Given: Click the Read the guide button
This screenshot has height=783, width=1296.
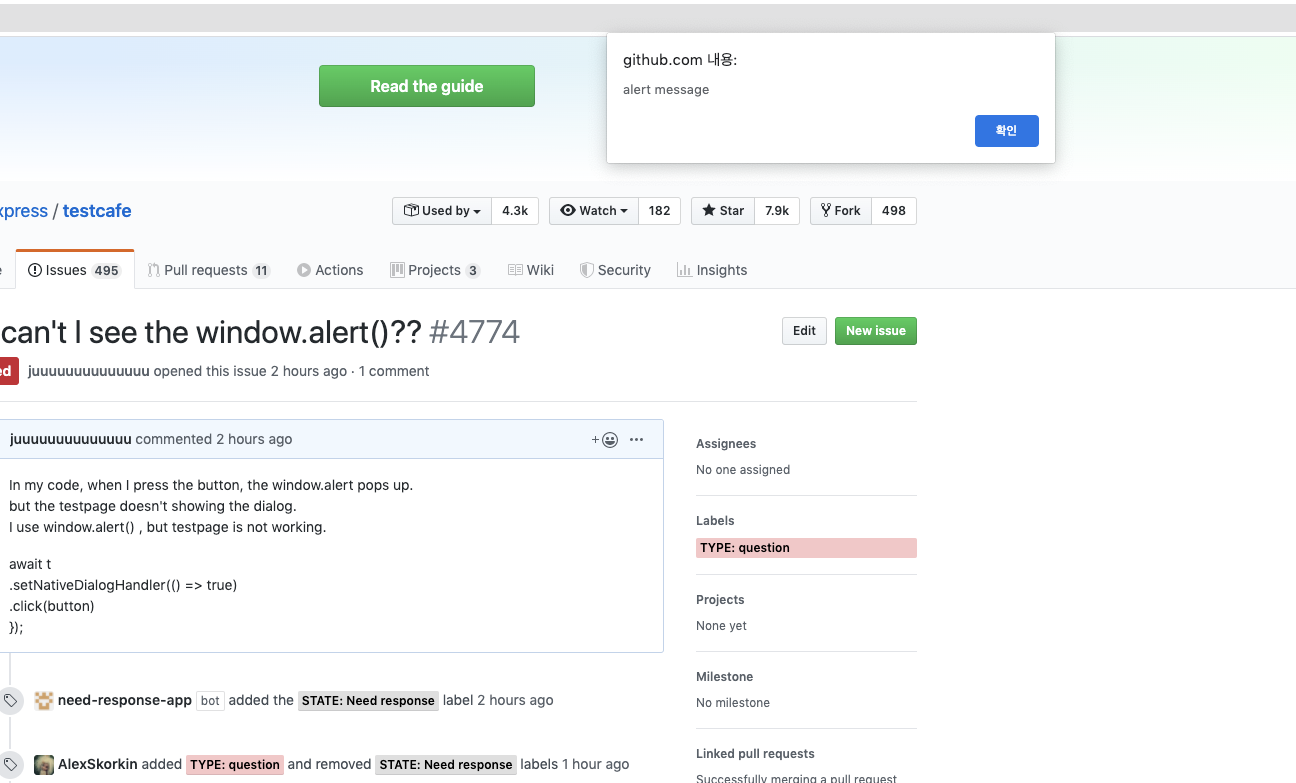Looking at the screenshot, I should tap(426, 86).
